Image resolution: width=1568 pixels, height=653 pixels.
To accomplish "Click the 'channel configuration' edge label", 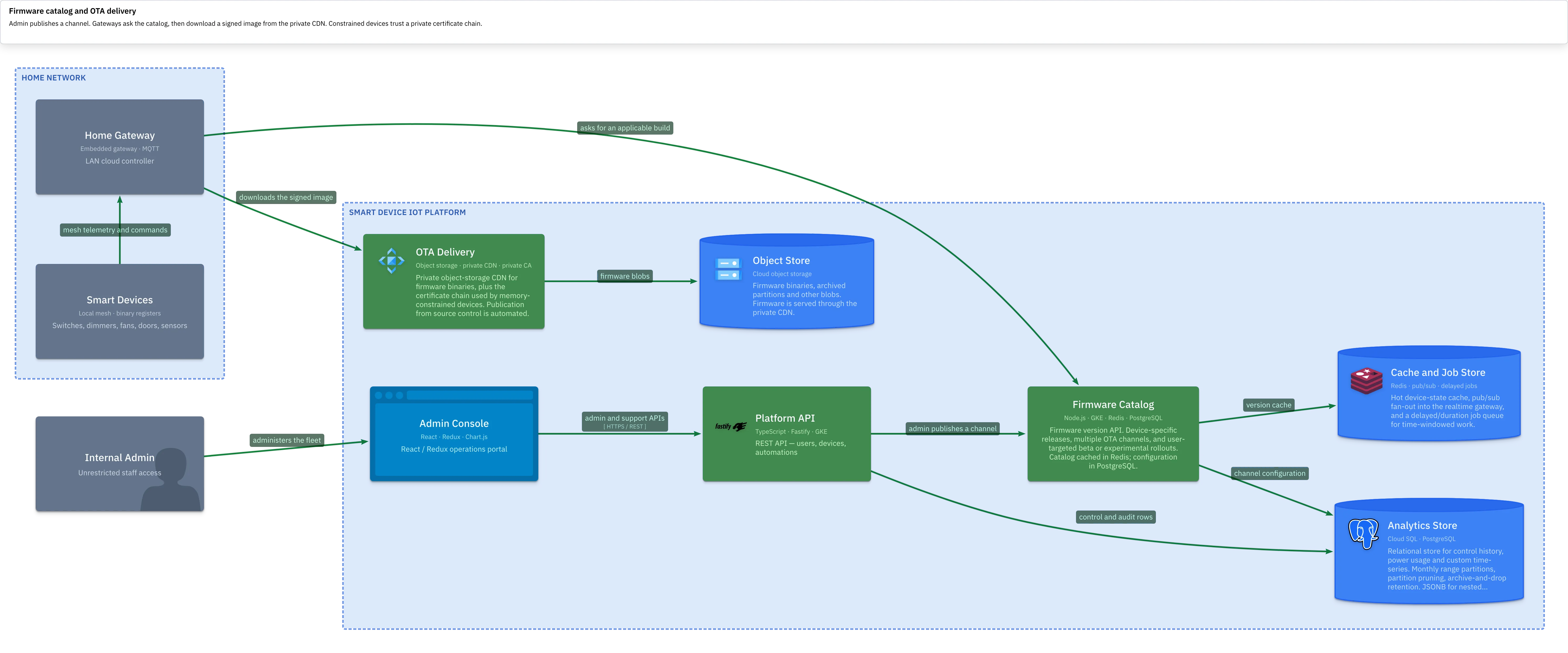I will [x=1270, y=473].
